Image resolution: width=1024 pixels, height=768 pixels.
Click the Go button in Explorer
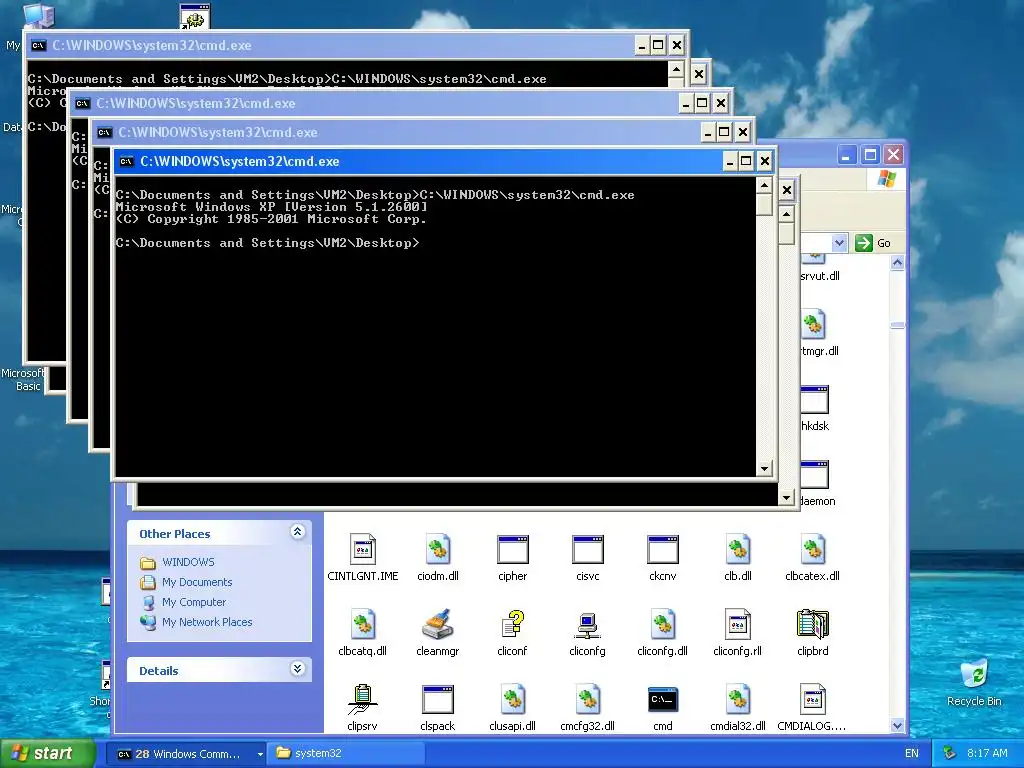point(873,243)
